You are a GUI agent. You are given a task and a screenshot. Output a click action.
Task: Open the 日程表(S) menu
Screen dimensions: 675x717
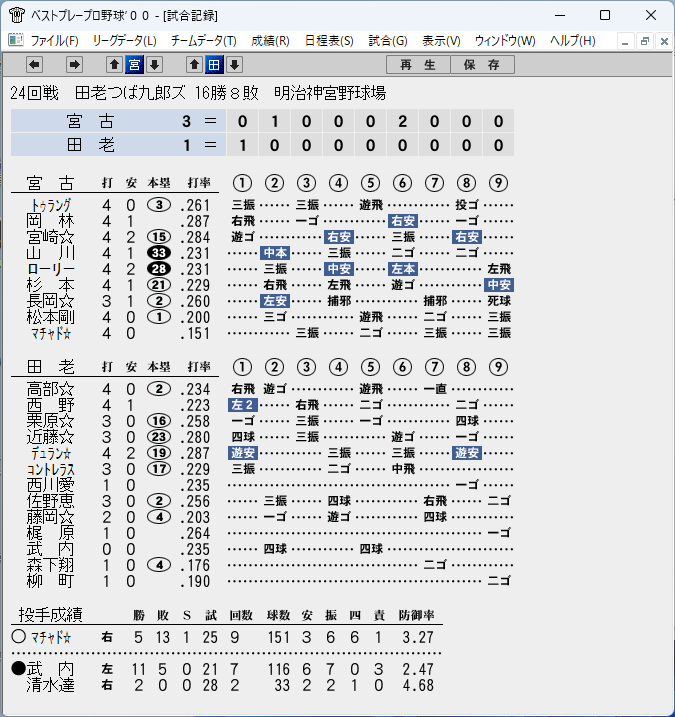click(x=329, y=41)
